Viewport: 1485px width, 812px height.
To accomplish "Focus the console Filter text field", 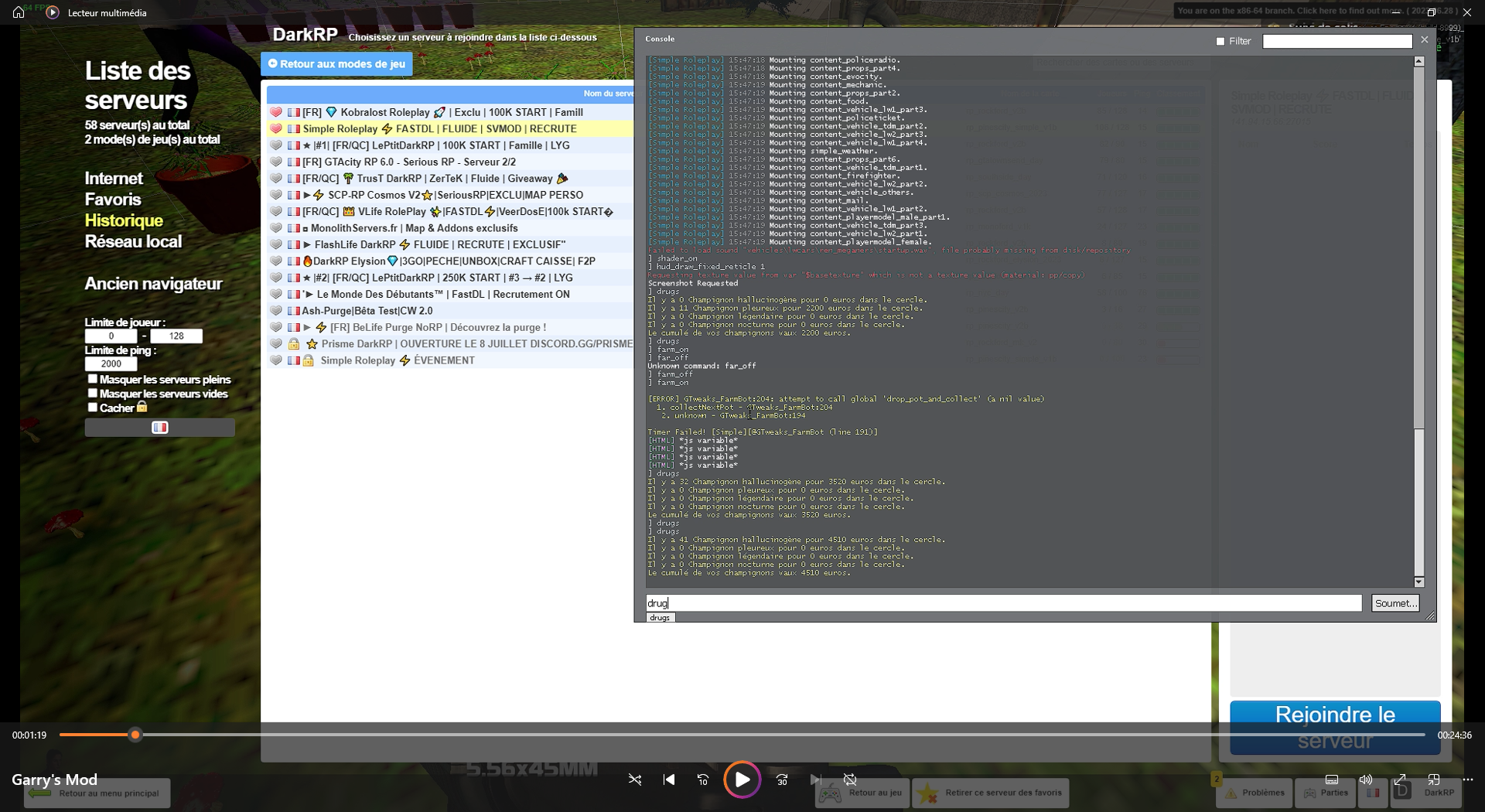I will (1337, 42).
